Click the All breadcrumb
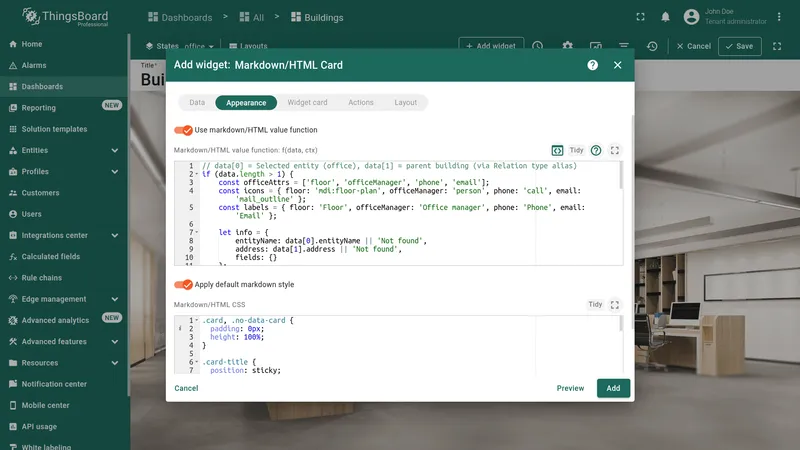The width and height of the screenshot is (800, 450). click(252, 17)
